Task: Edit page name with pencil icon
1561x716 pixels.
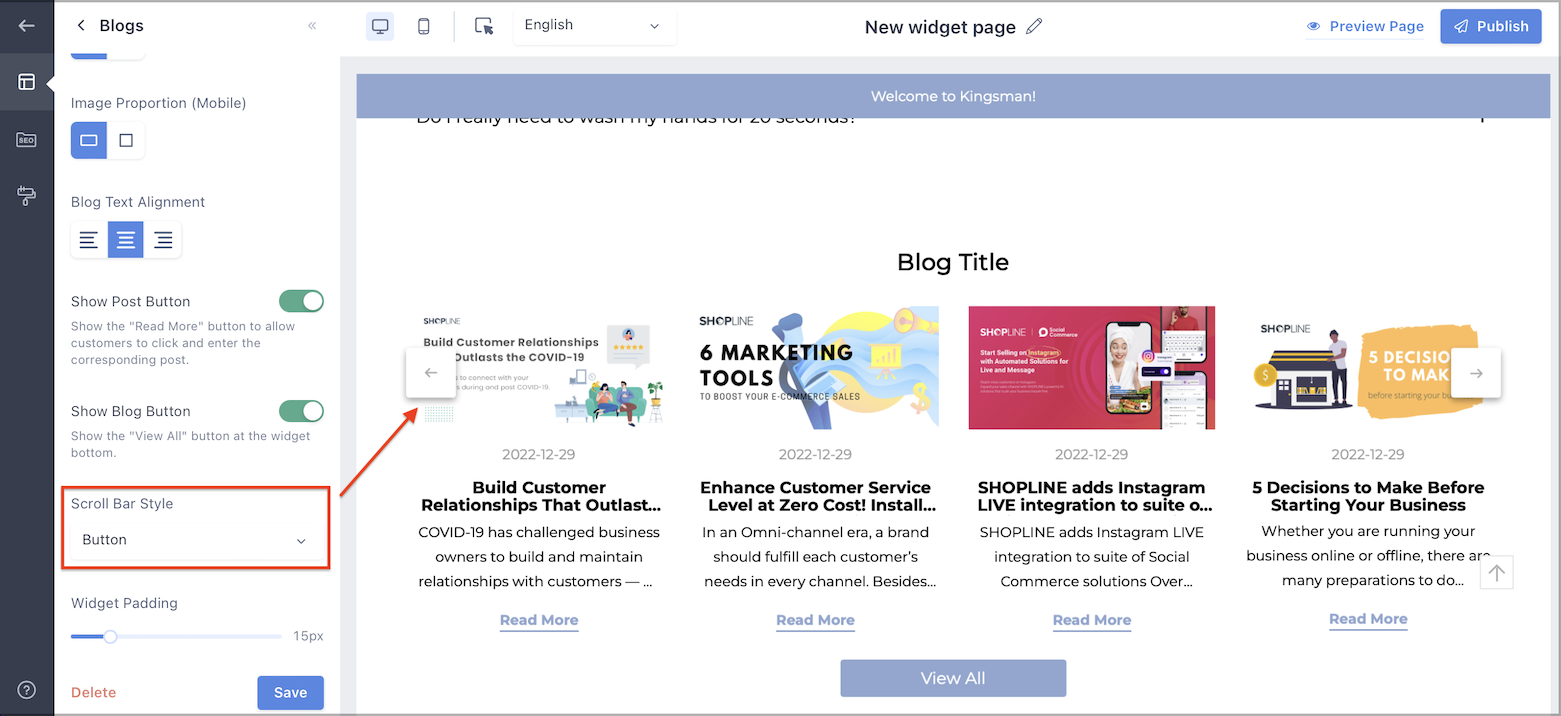Action: coord(1034,26)
